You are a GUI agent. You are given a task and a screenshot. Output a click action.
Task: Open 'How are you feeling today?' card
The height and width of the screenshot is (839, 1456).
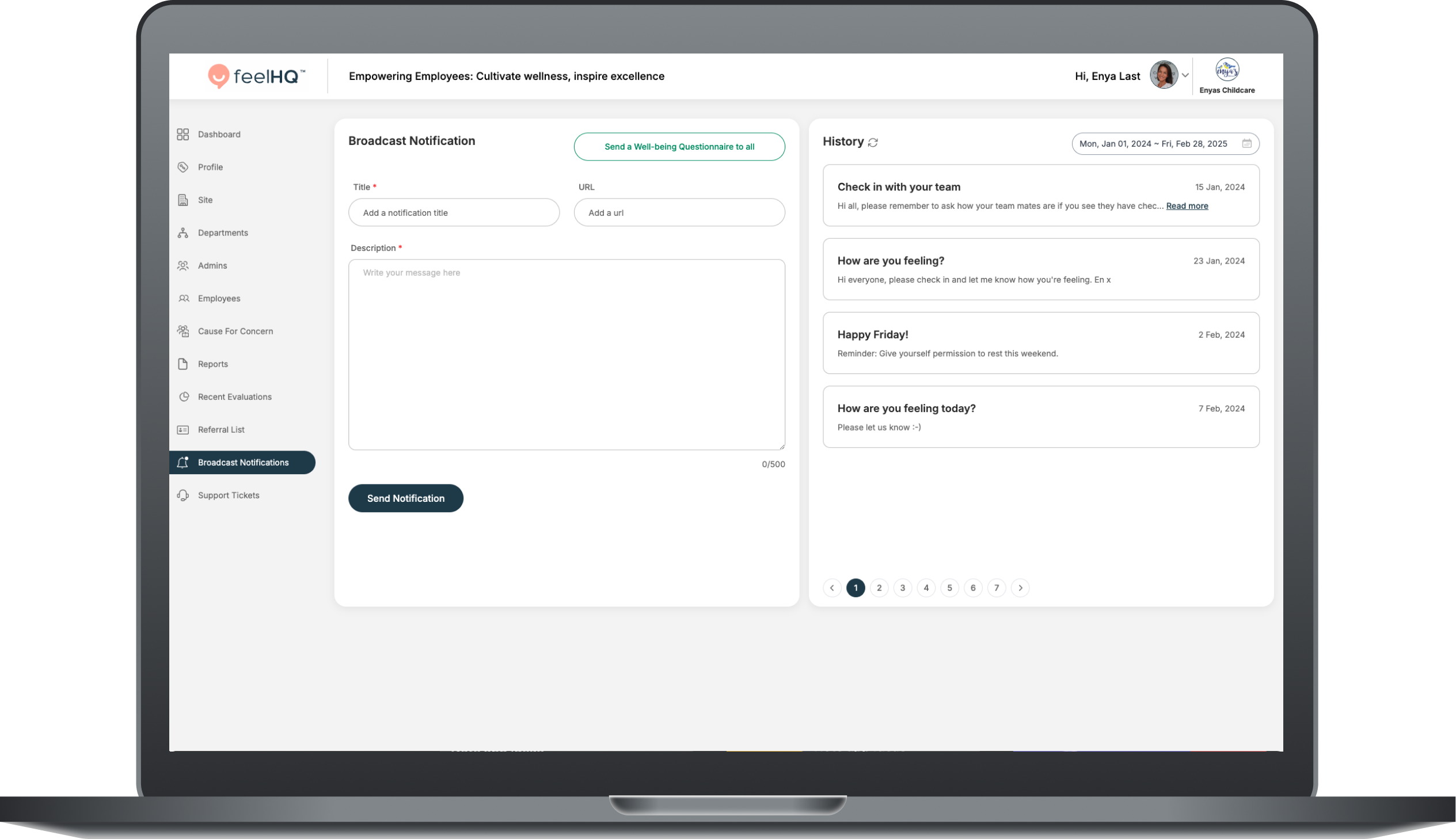(1040, 417)
